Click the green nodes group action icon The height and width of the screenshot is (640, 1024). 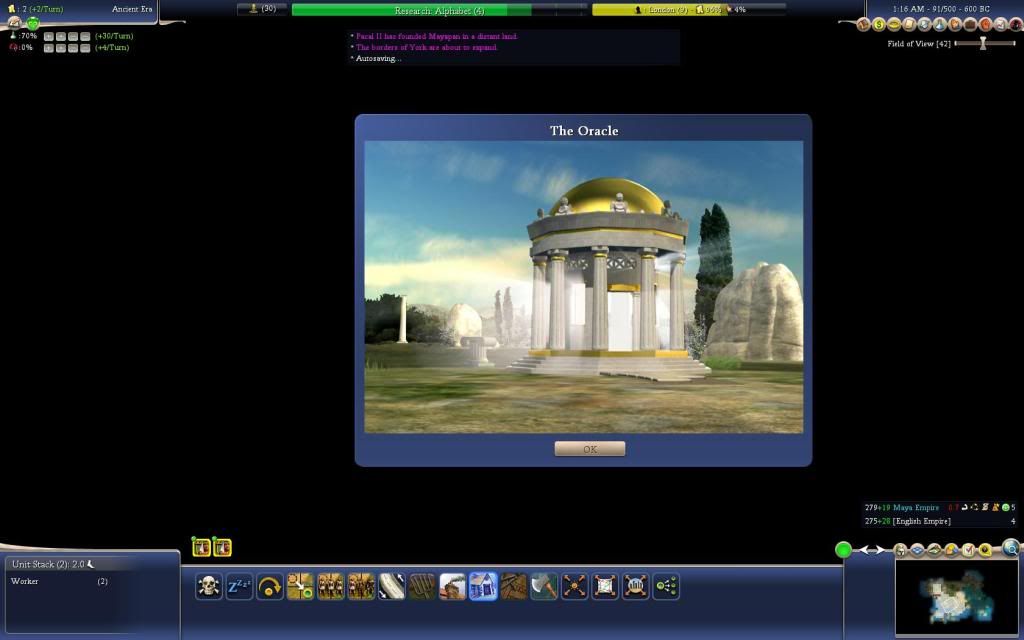(x=666, y=586)
